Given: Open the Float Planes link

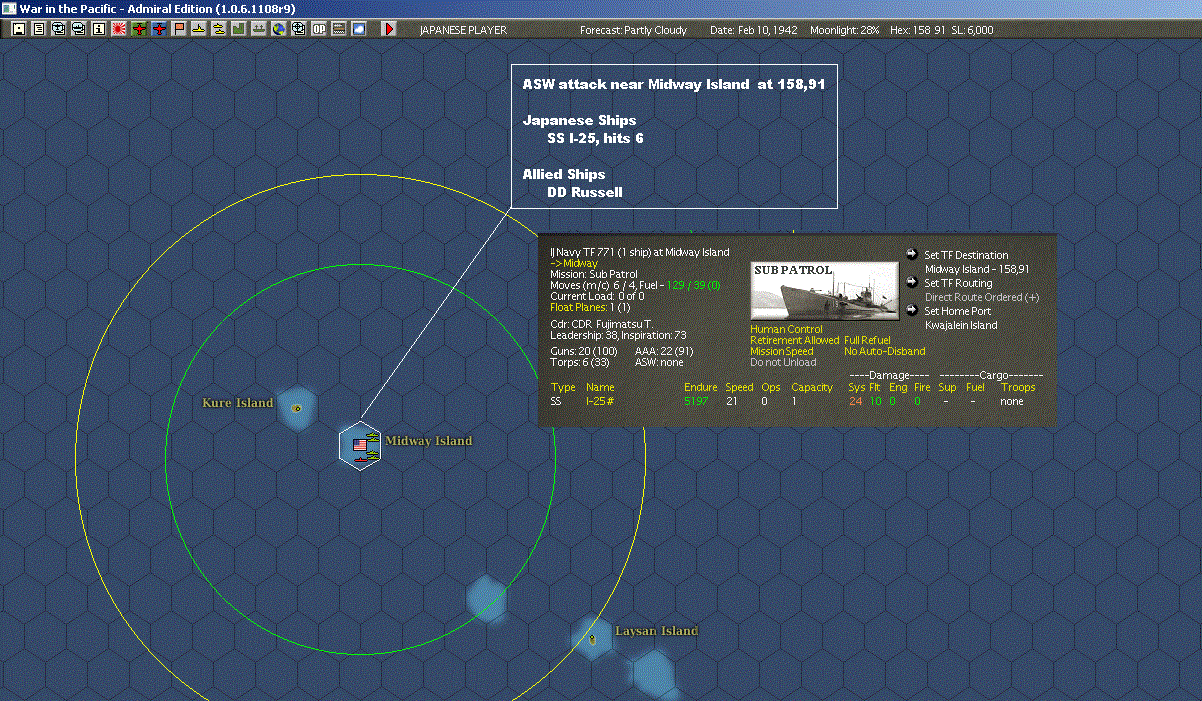Looking at the screenshot, I should pyautogui.click(x=591, y=307).
